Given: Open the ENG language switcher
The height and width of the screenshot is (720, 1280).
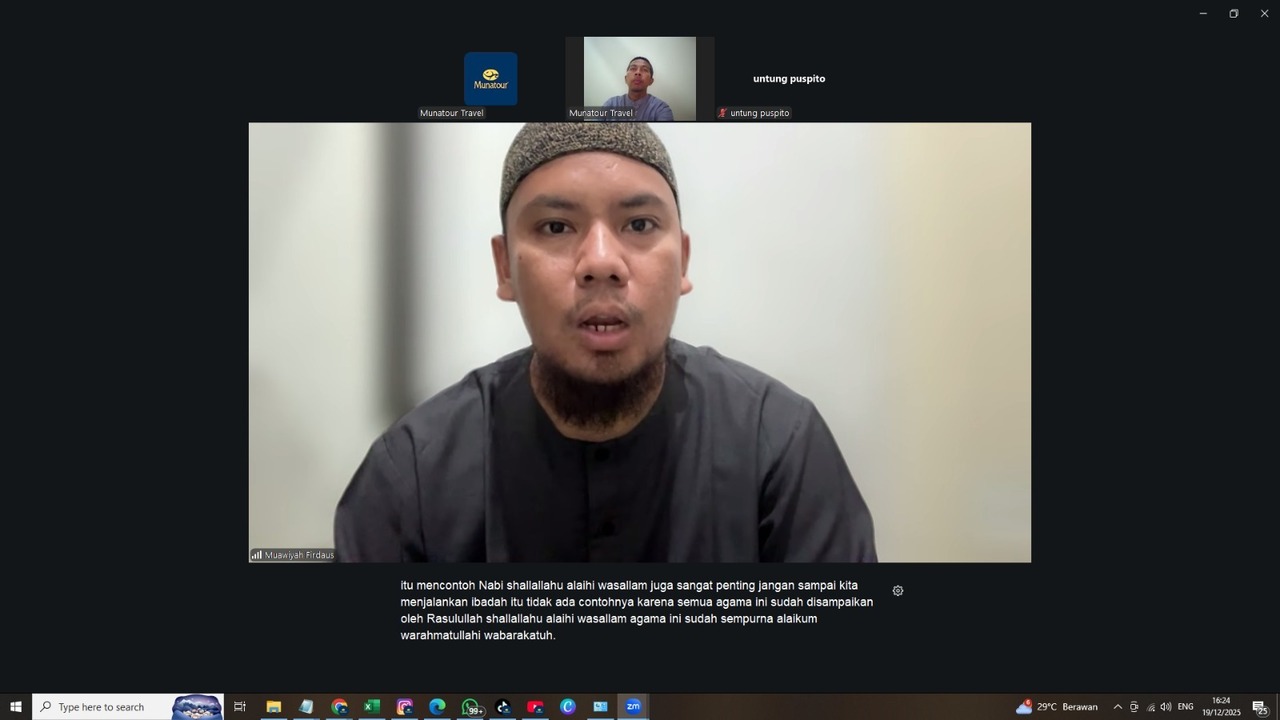Looking at the screenshot, I should click(1185, 707).
